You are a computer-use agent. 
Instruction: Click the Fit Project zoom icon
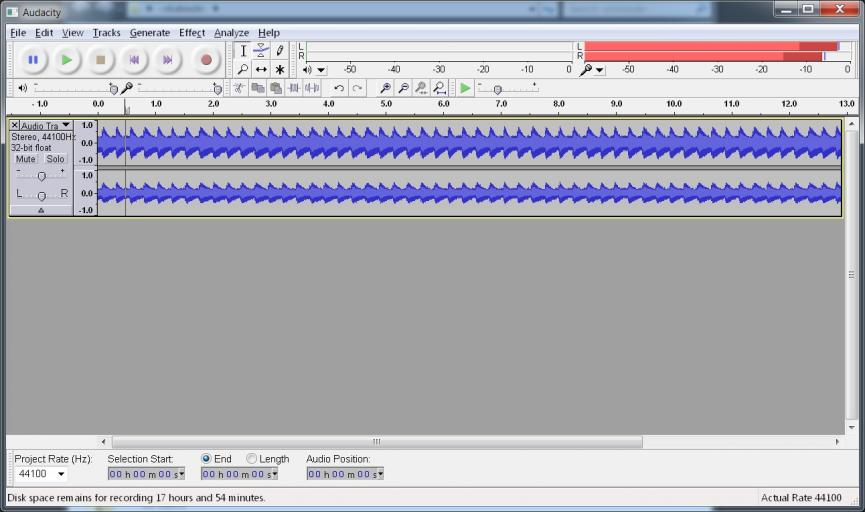pos(439,88)
